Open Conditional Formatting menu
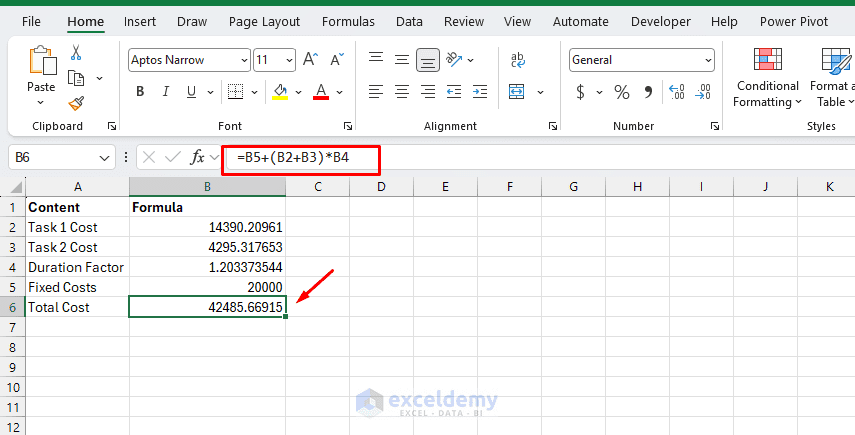Image resolution: width=855 pixels, height=435 pixels. click(x=768, y=77)
